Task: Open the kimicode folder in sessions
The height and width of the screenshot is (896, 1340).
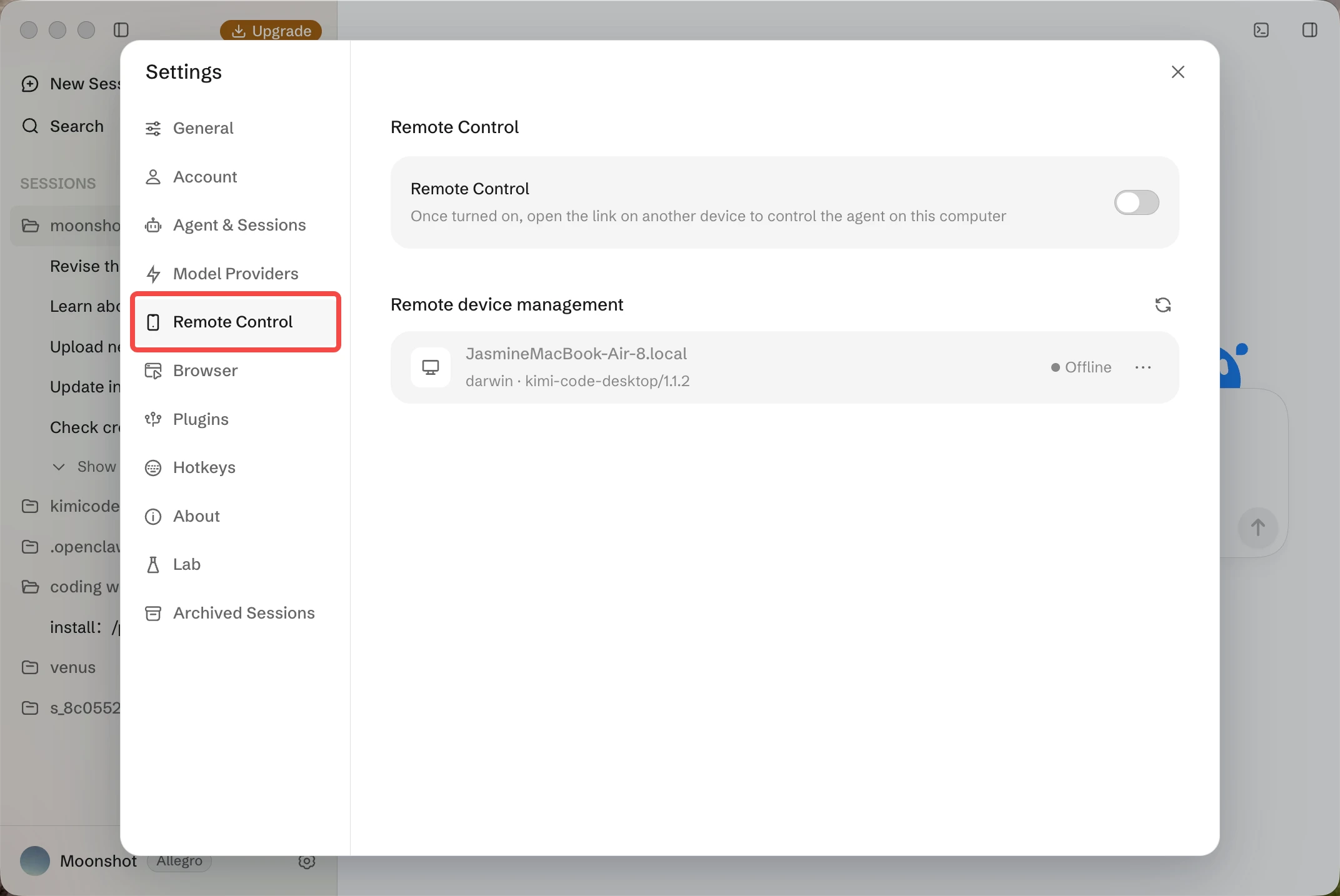Action: pos(70,506)
